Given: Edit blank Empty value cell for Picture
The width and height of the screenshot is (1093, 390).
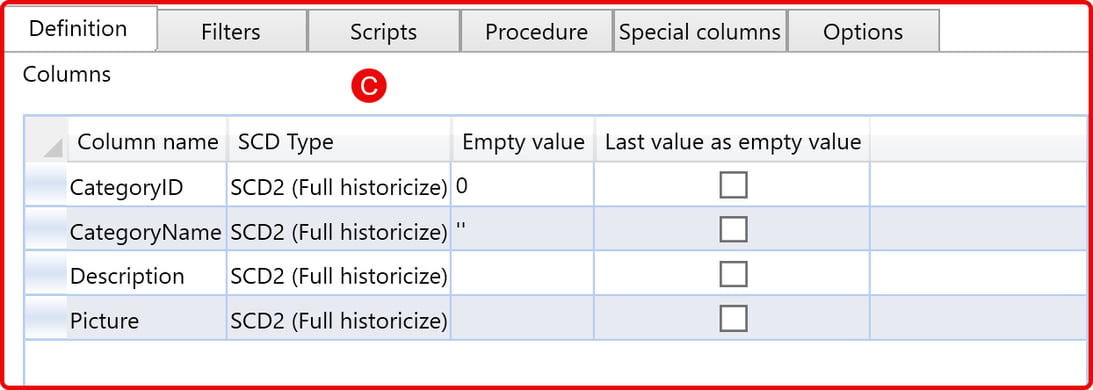Looking at the screenshot, I should [523, 318].
